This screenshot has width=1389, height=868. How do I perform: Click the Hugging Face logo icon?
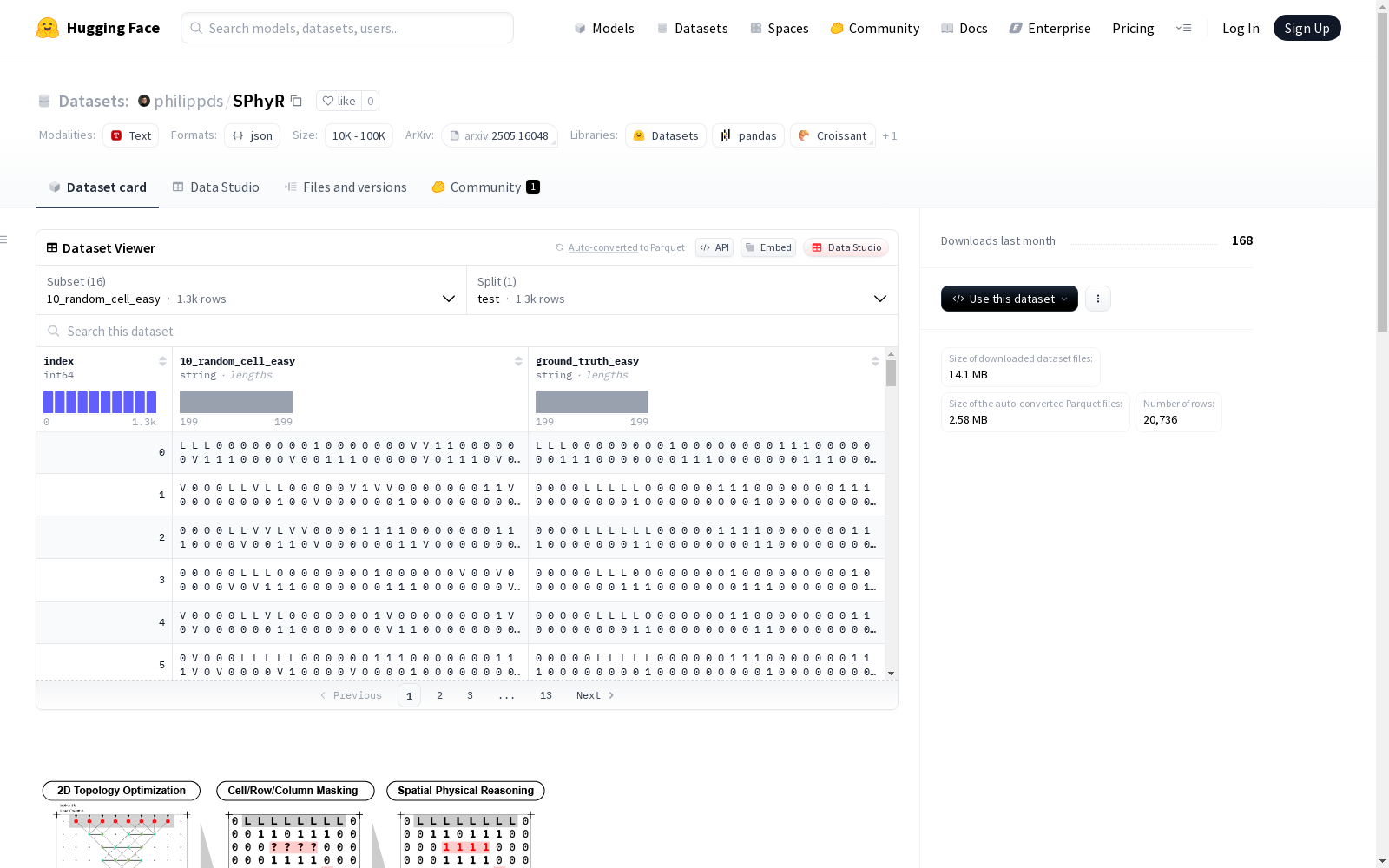tap(48, 28)
